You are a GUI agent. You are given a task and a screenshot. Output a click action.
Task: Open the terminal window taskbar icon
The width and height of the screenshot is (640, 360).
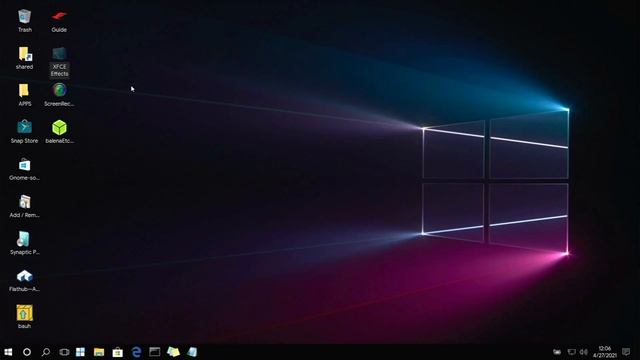click(155, 351)
